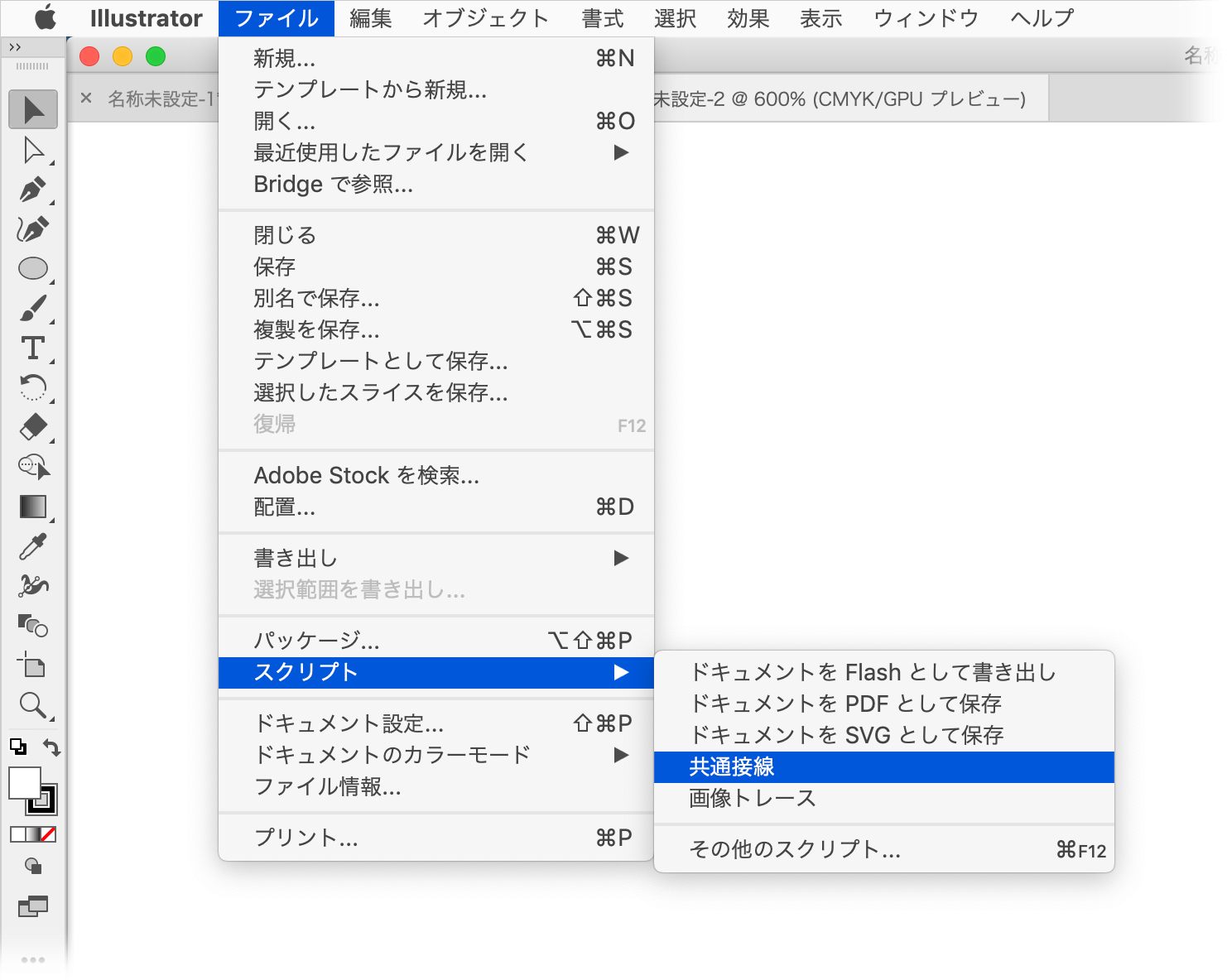Image resolution: width=1227 pixels, height=980 pixels.
Task: Select the Curvature tool
Action: [x=33, y=229]
